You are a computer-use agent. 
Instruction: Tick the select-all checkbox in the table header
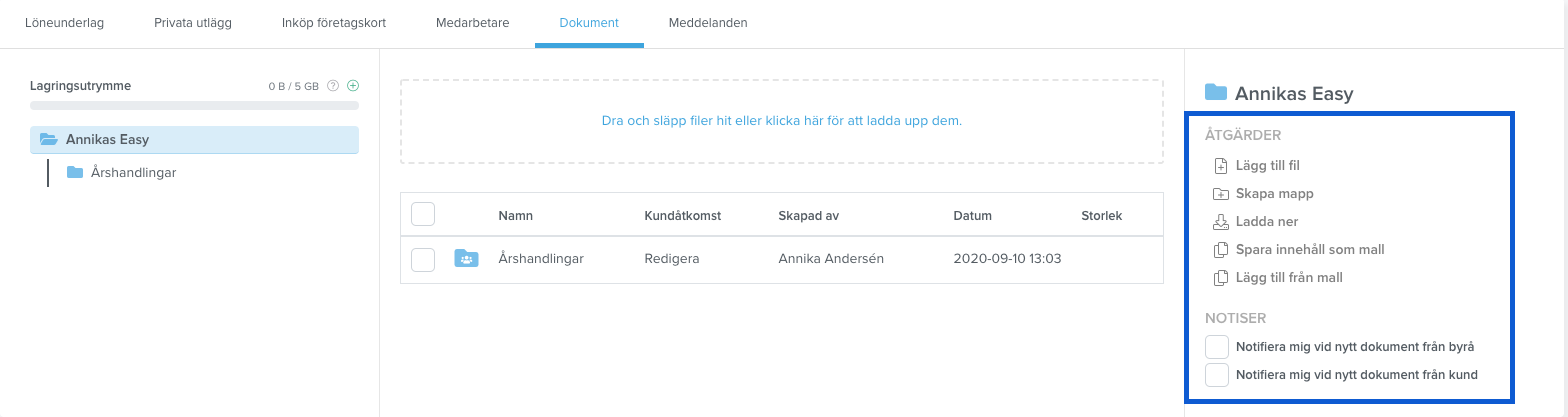pos(423,215)
